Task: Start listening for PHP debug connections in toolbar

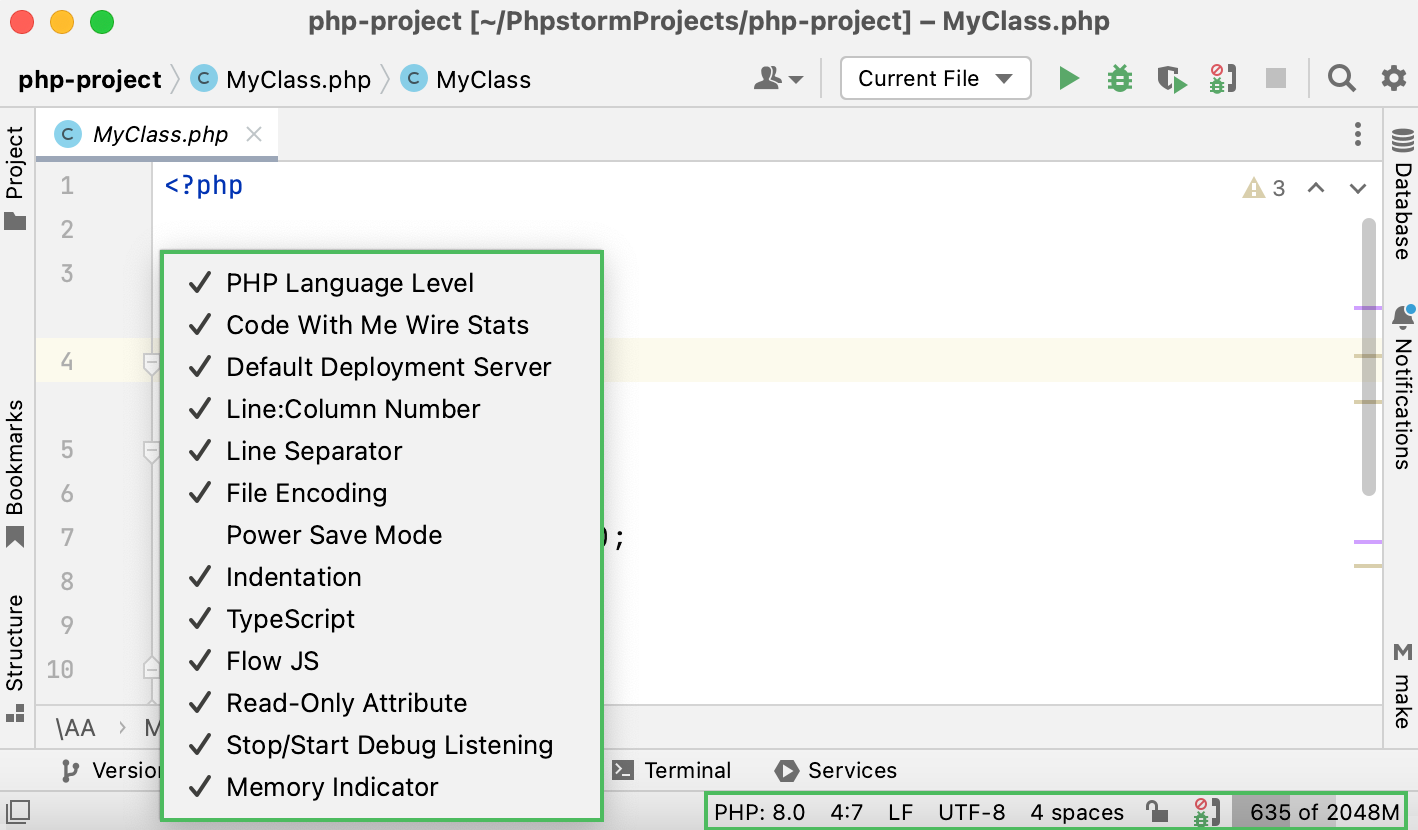Action: pyautogui.click(x=1222, y=79)
